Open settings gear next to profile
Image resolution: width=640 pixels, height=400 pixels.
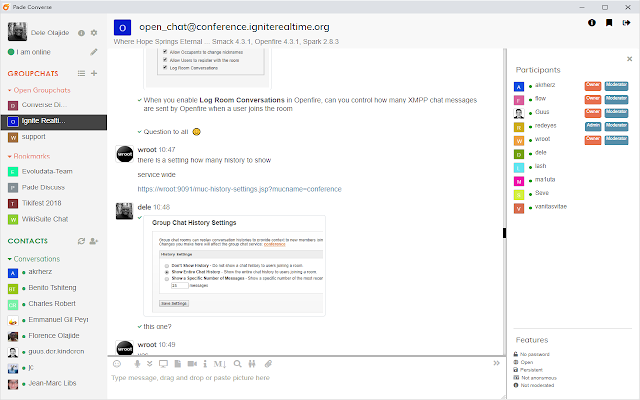[94, 33]
